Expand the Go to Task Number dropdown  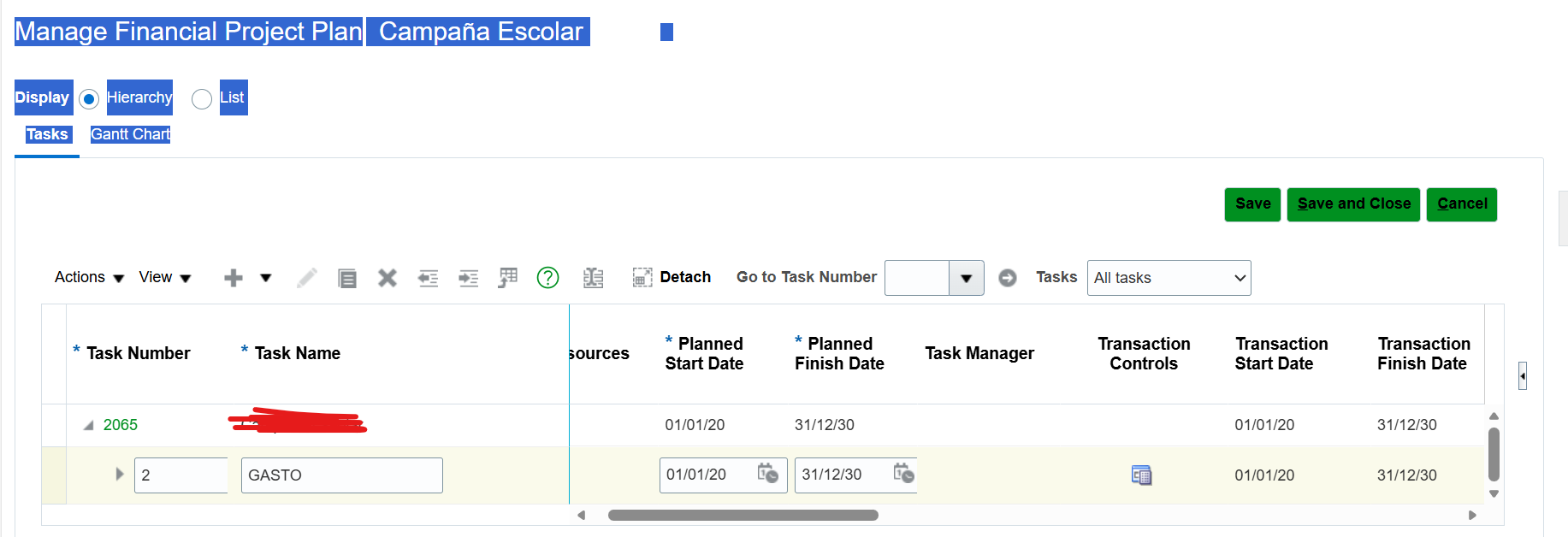click(966, 278)
